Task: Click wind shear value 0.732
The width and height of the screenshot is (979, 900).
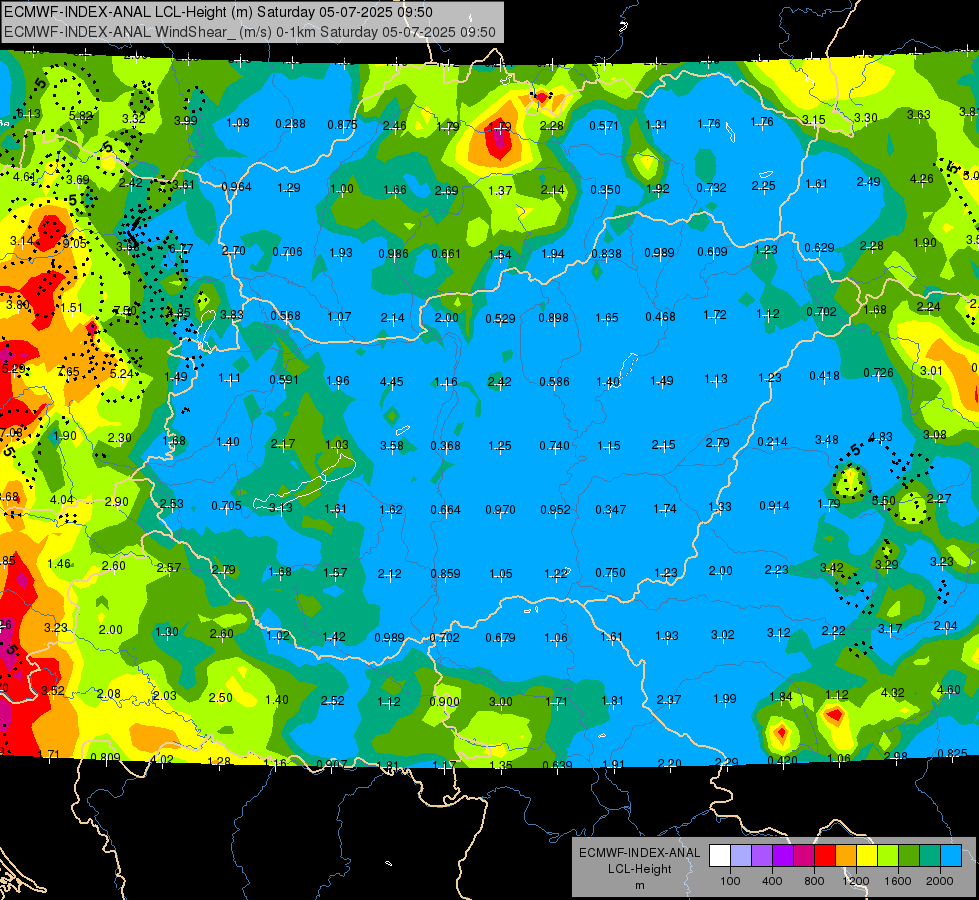Action: click(711, 187)
